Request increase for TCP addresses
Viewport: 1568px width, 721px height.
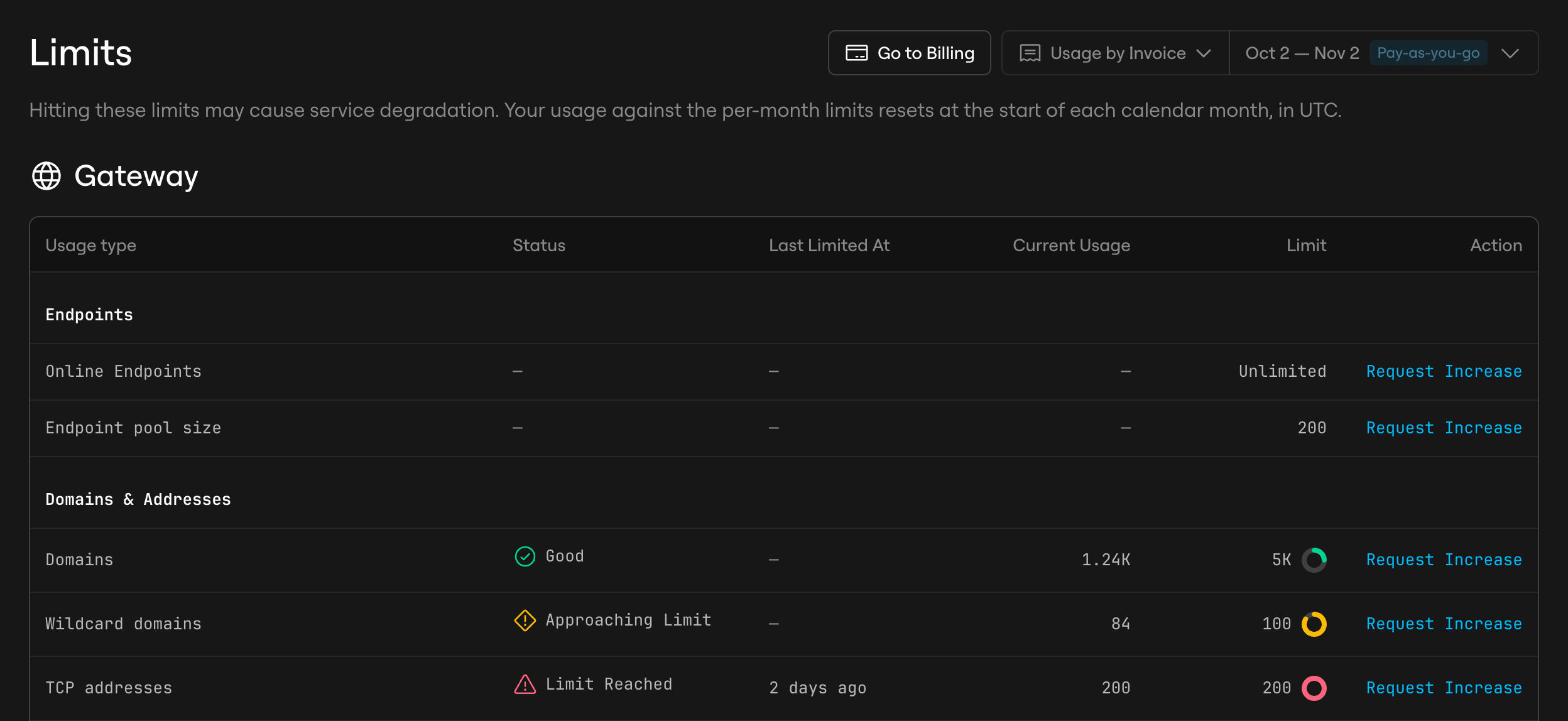[x=1444, y=688]
